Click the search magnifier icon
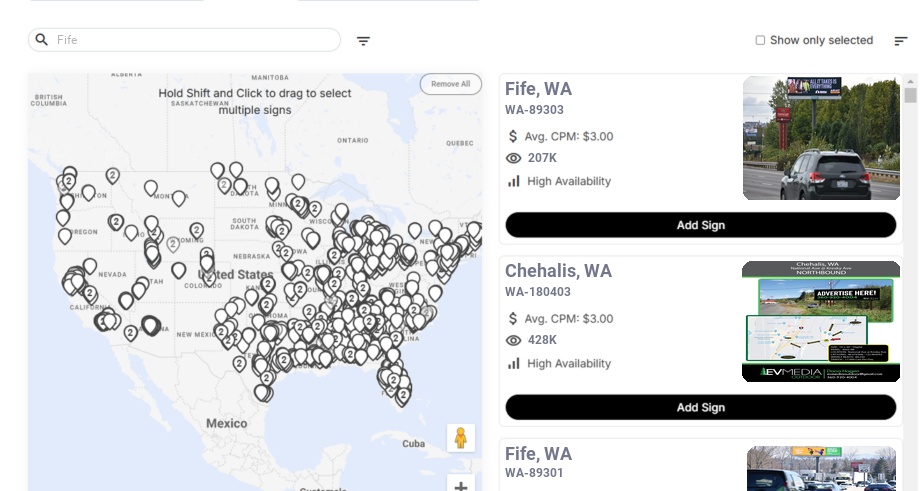Image resolution: width=920 pixels, height=491 pixels. point(42,40)
